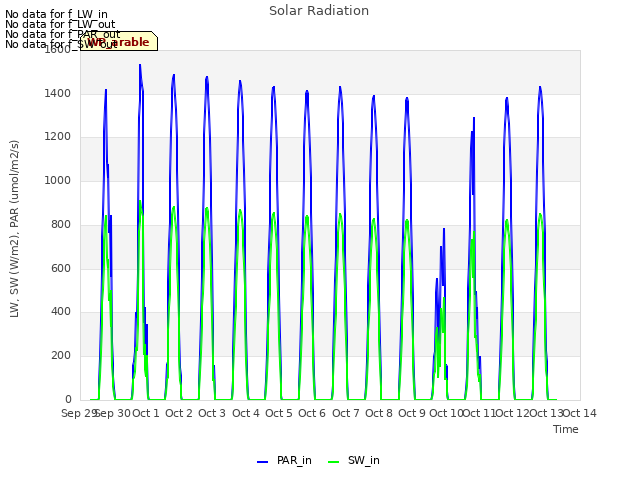
Task: Click the 'No data for f_LW_out' message
Action: (x=60, y=24)
